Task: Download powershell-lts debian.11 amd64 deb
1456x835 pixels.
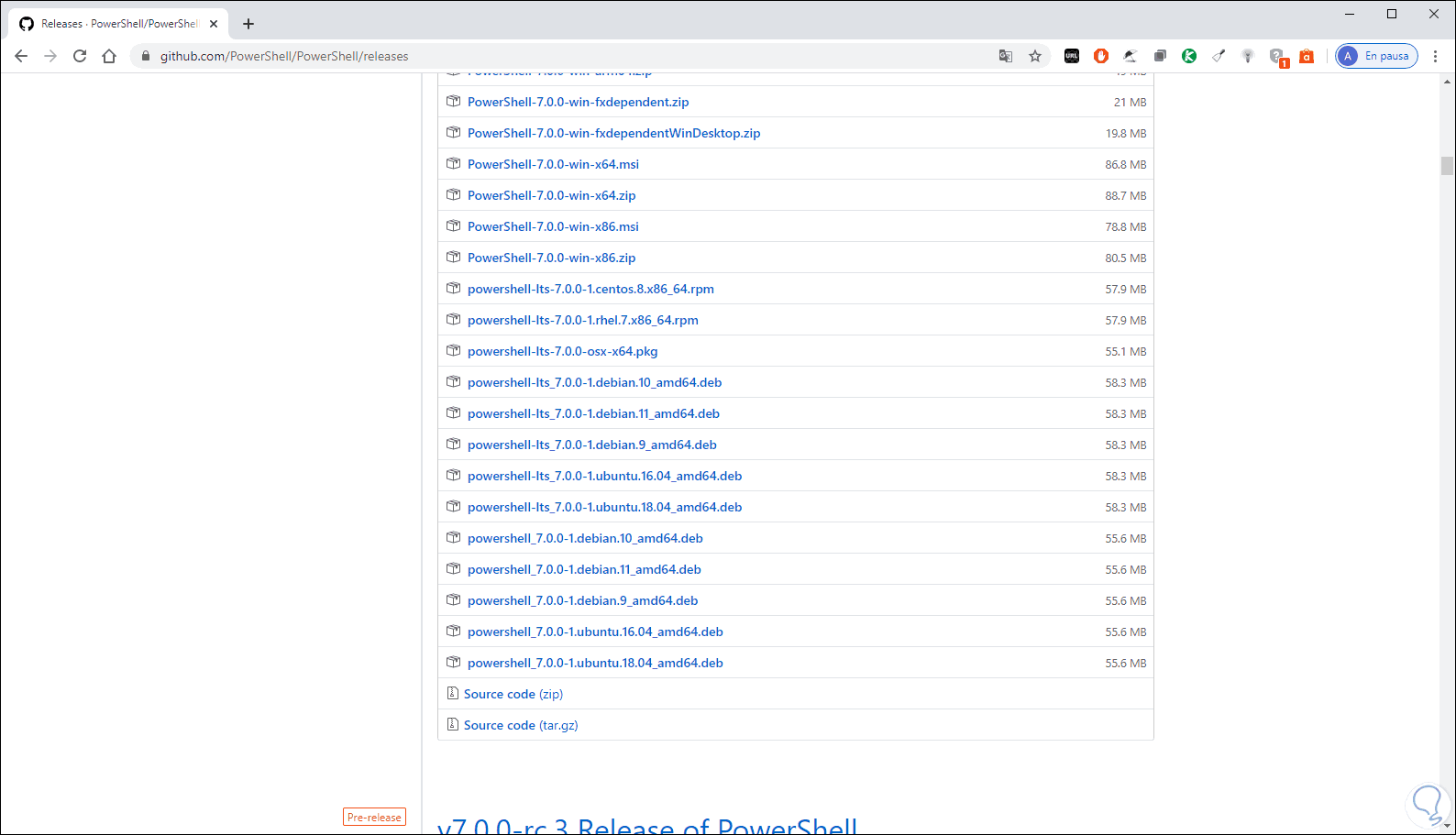Action: coord(593,413)
